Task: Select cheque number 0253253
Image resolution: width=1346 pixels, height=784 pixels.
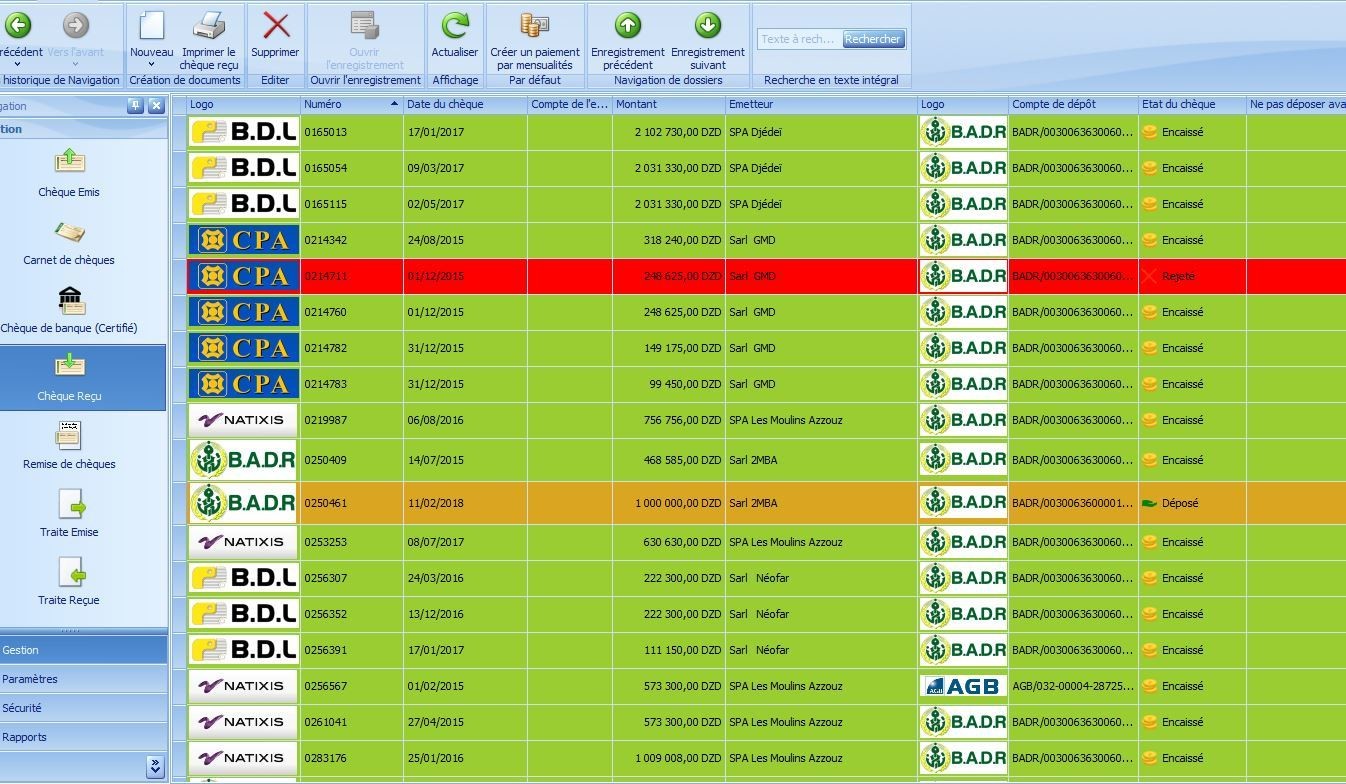Action: [x=326, y=542]
